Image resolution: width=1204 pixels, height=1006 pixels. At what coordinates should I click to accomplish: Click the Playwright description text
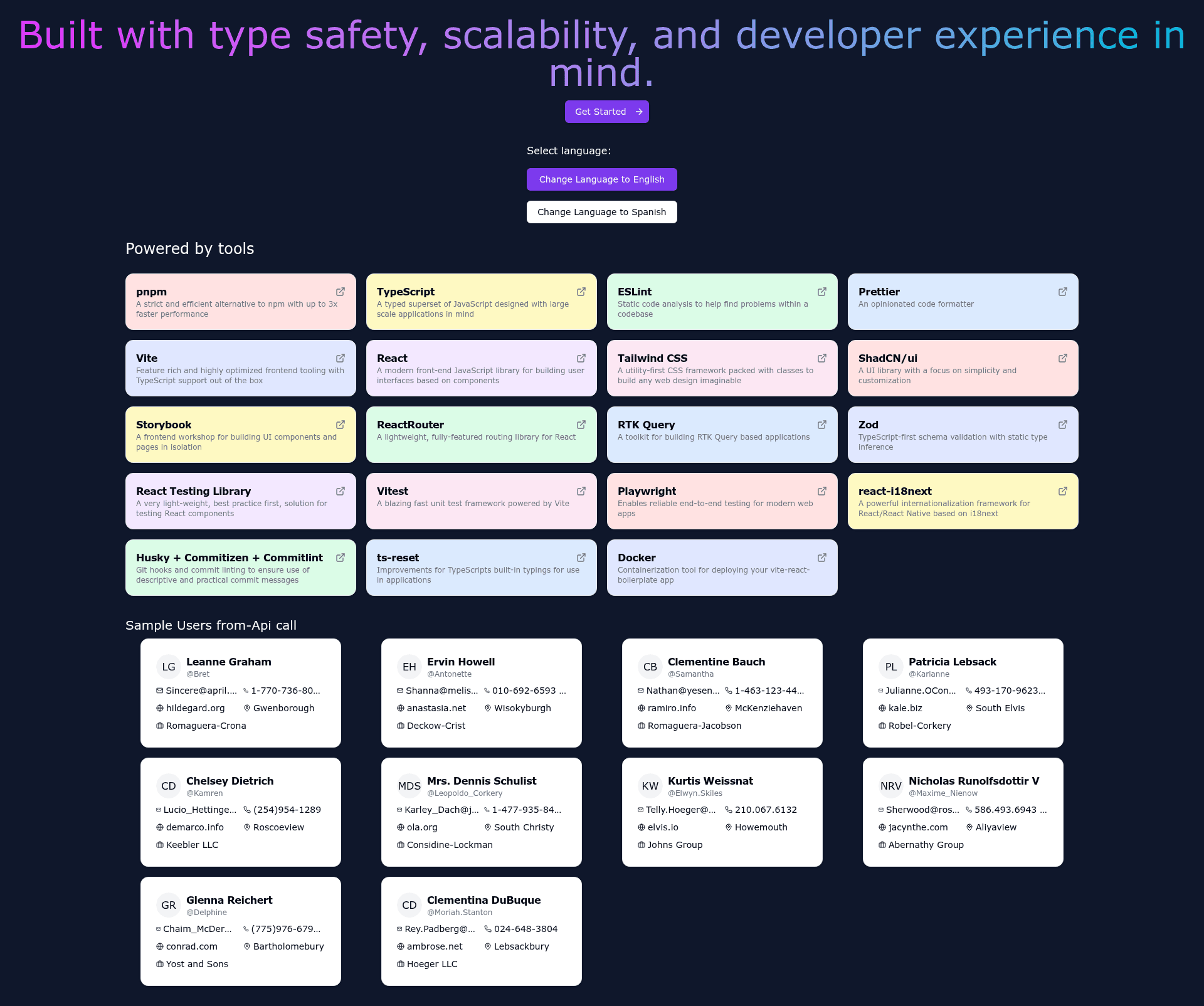point(716,509)
